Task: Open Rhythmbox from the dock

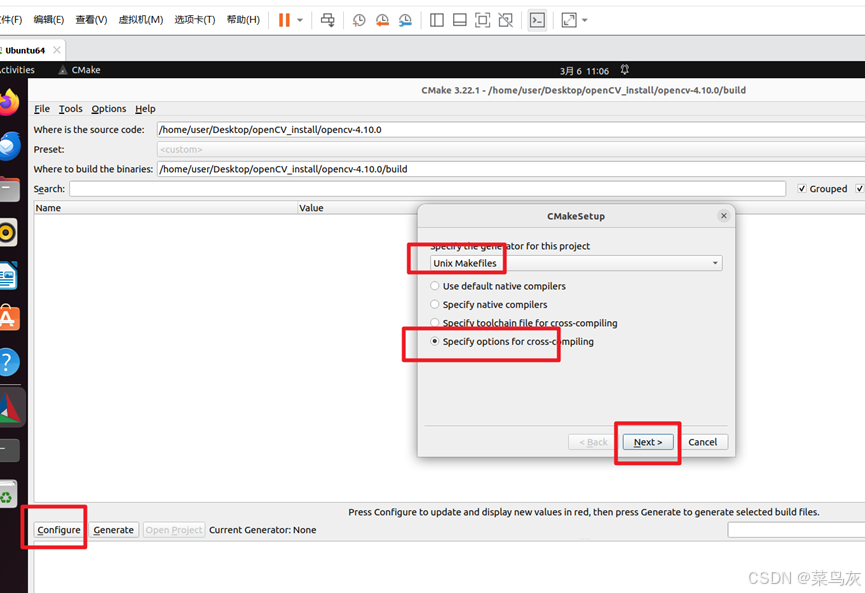Action: [x=8, y=233]
